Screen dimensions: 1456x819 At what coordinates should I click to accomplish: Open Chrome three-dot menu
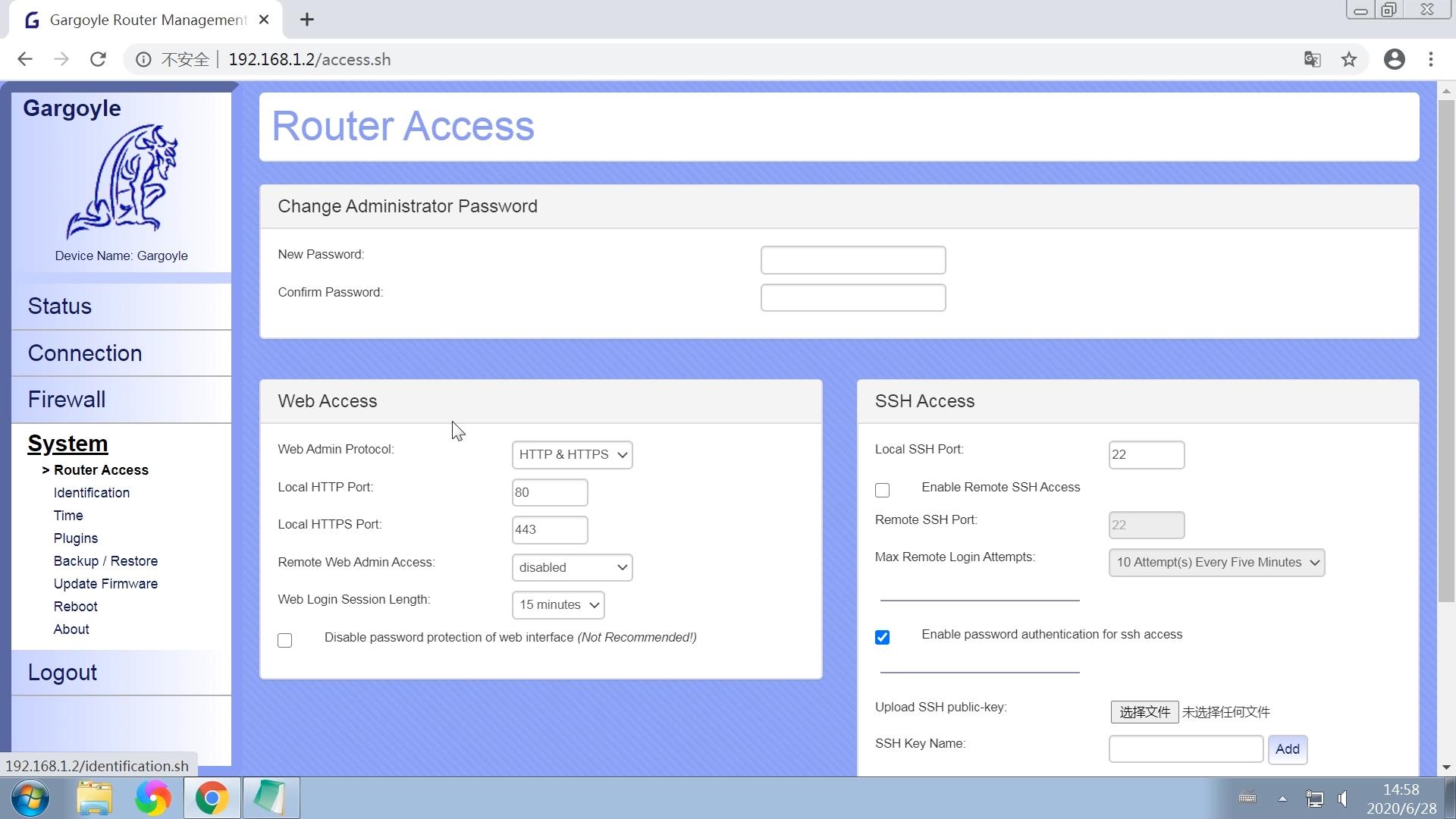1430,59
